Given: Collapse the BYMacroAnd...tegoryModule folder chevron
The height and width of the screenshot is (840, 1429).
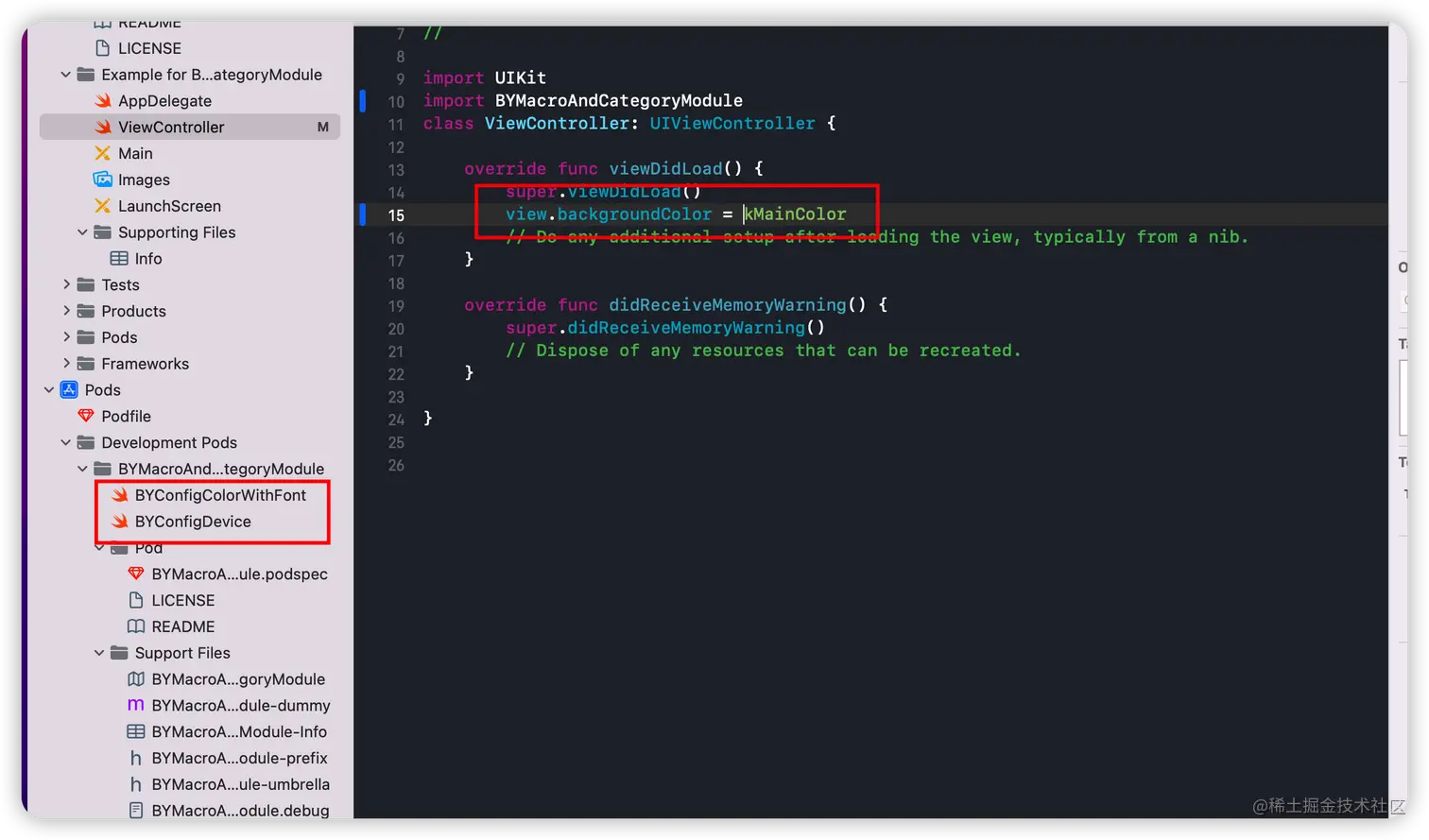Looking at the screenshot, I should pyautogui.click(x=82, y=469).
